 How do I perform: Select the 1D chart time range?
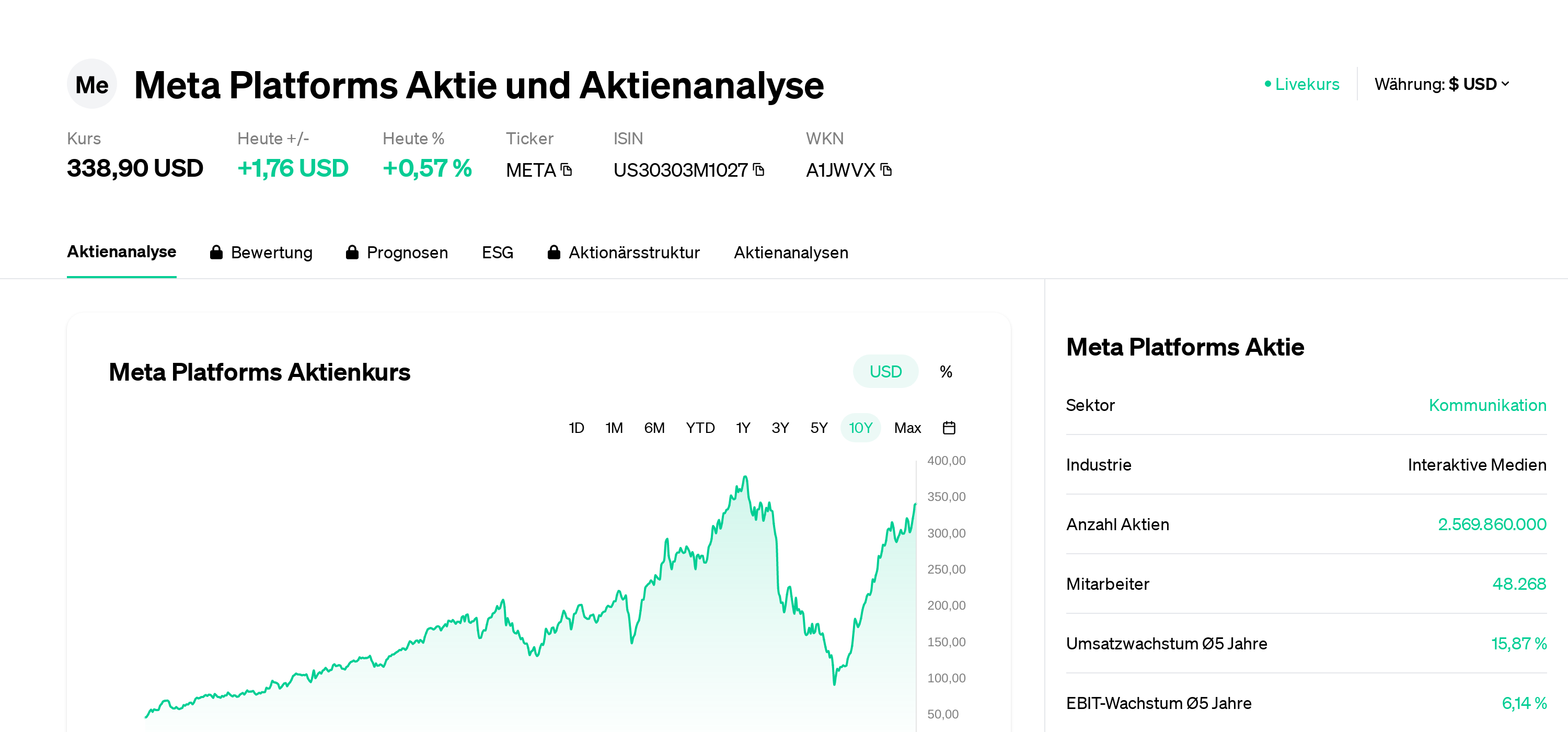pyautogui.click(x=576, y=428)
